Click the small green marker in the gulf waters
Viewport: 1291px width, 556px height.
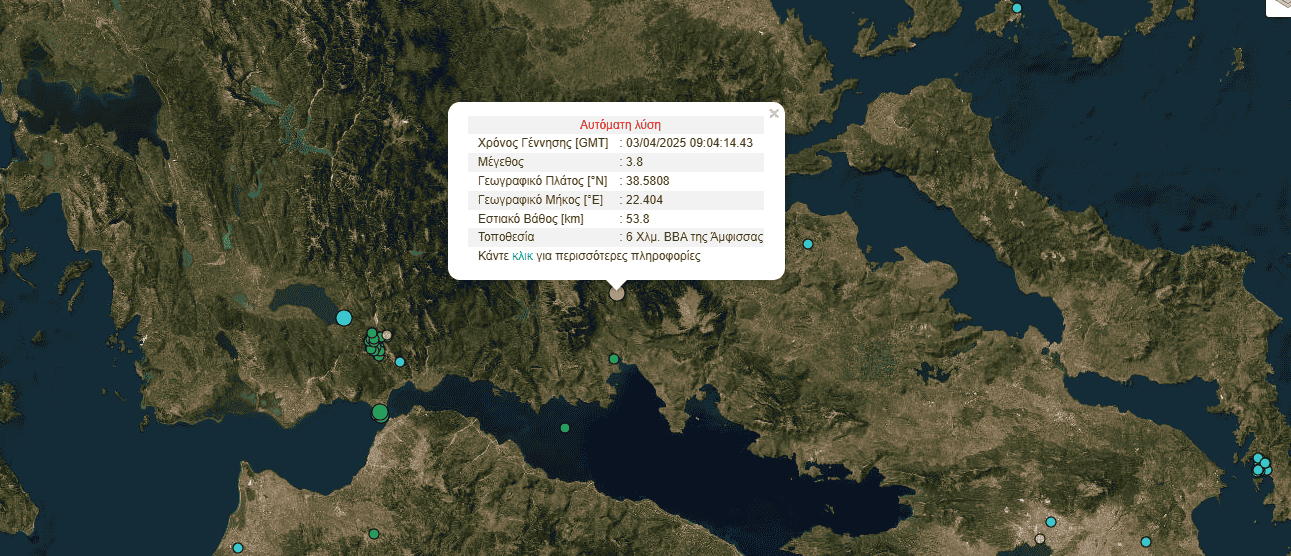click(x=565, y=428)
